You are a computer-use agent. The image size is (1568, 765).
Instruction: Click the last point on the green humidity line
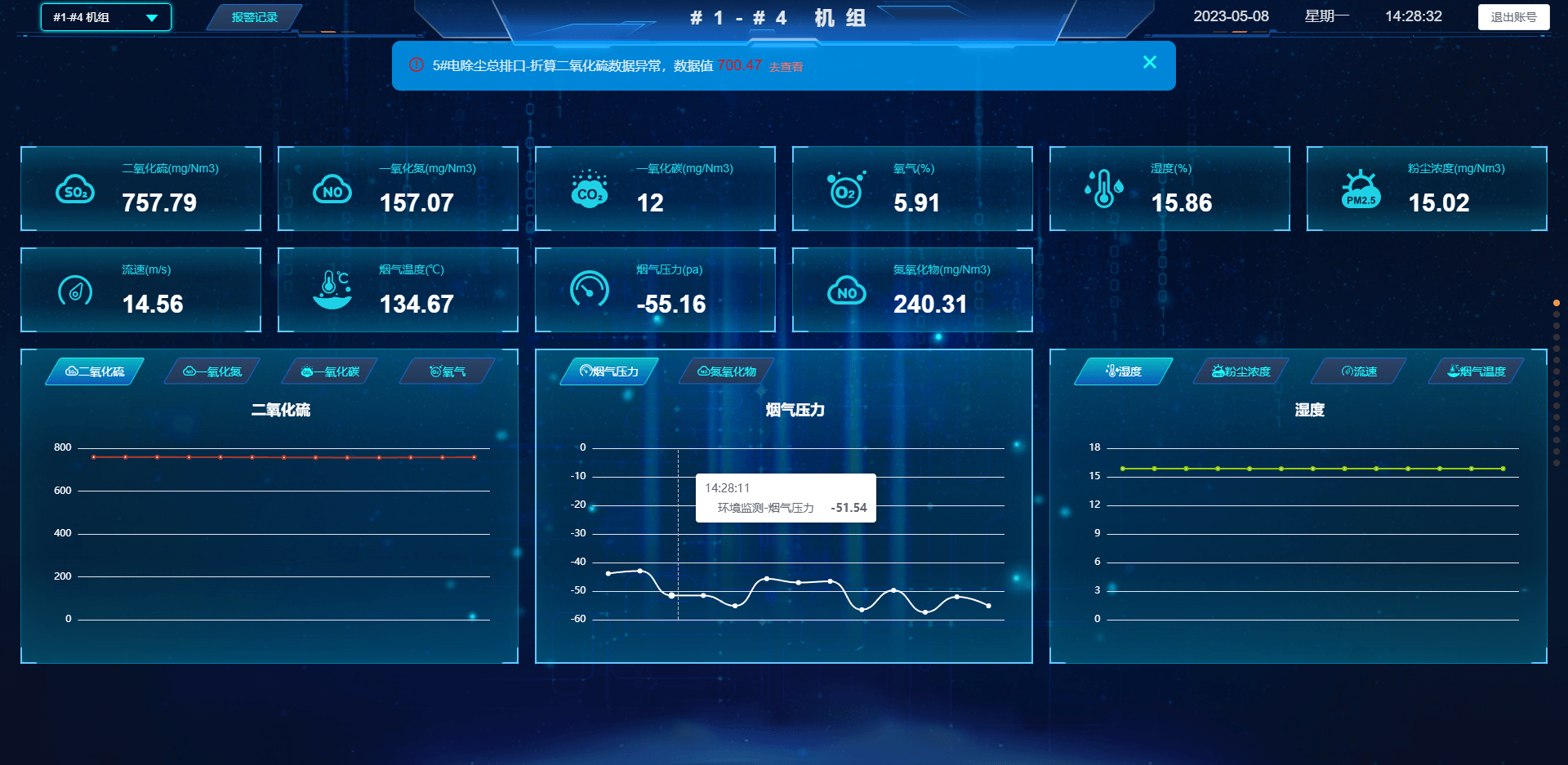(1503, 469)
